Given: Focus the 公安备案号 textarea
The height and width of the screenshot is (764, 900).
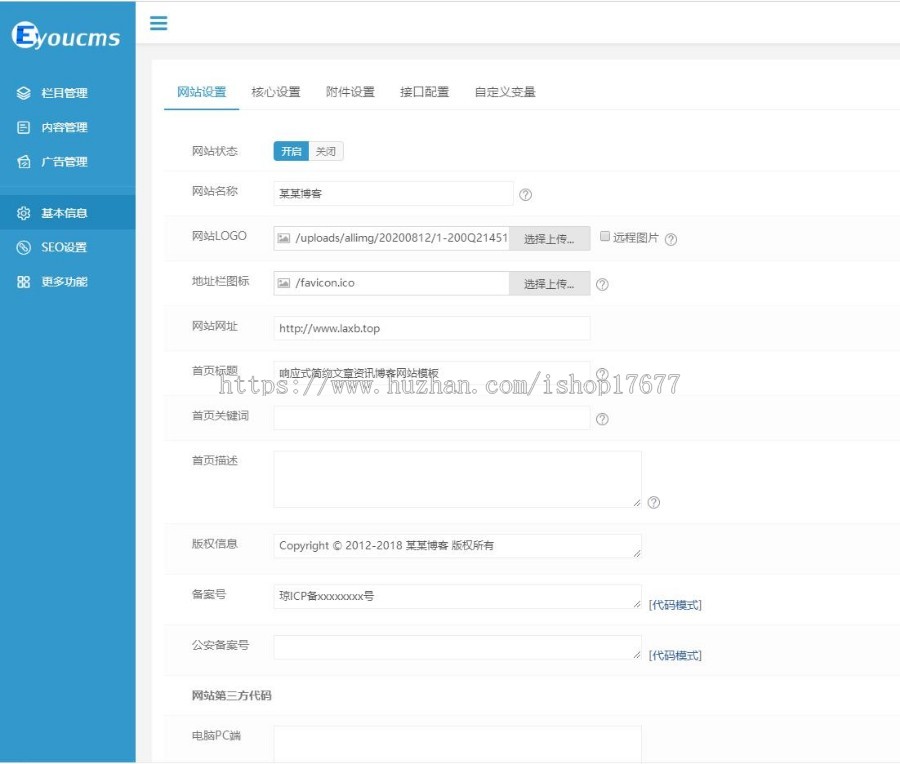Looking at the screenshot, I should 457,647.
